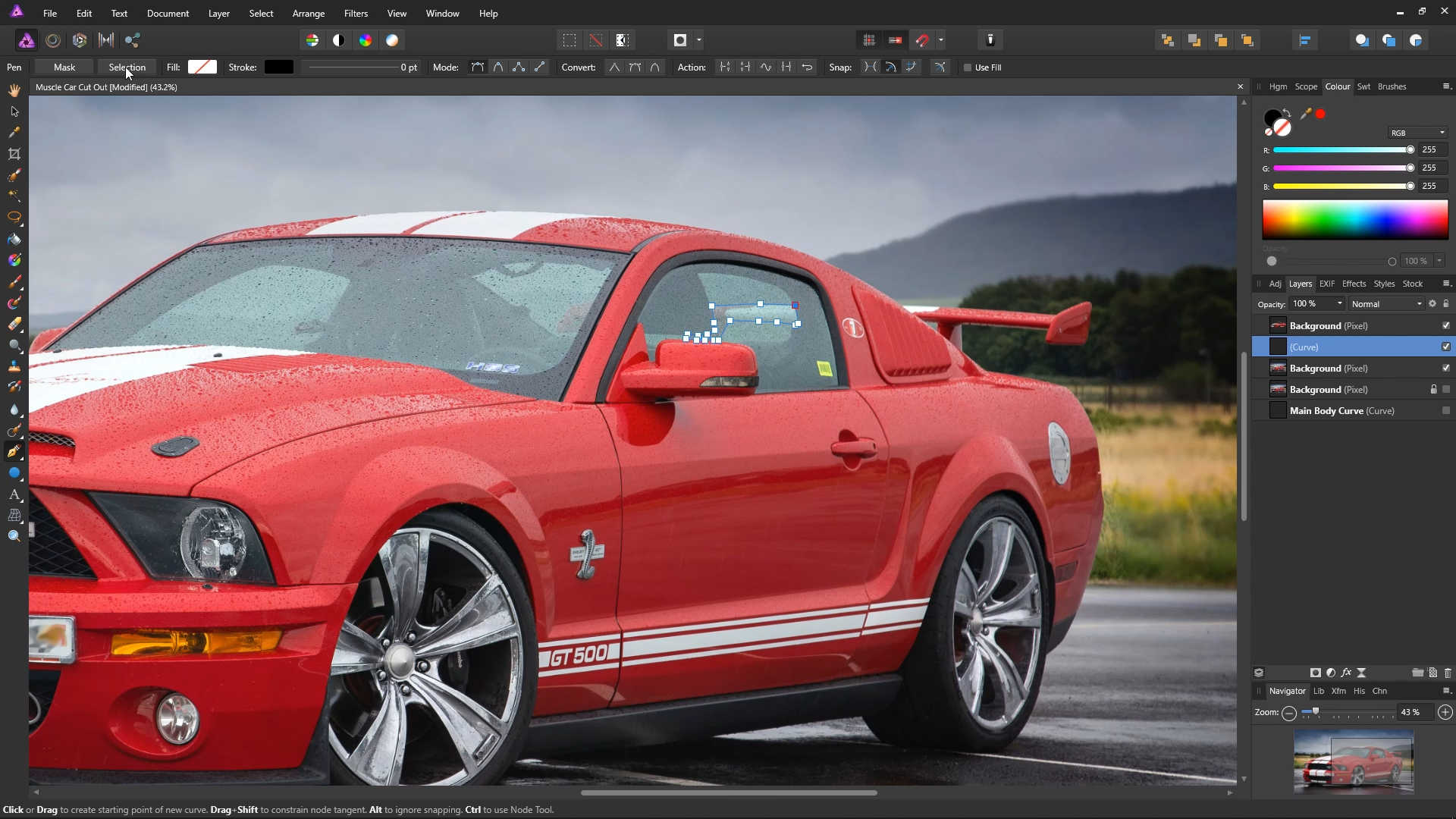Click the Selection button in context bar
Screen dimensions: 1456x819
pyautogui.click(x=127, y=67)
